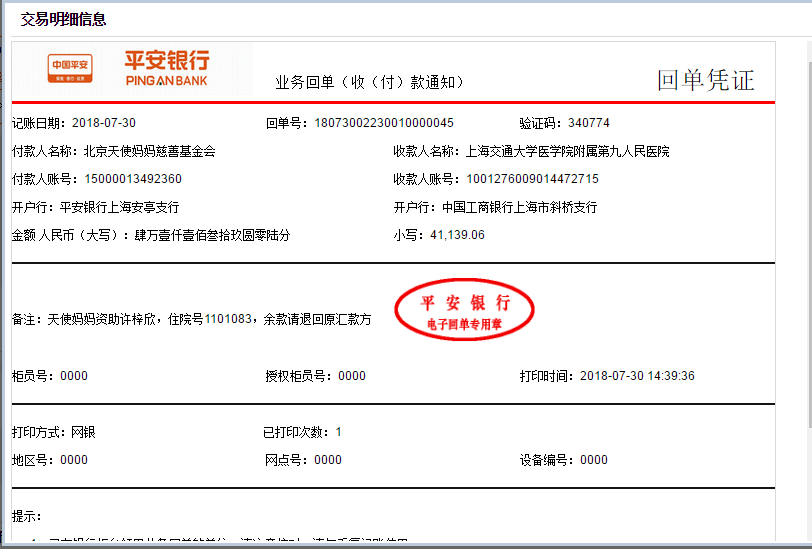Viewport: 812px width, 549px height.
Task: Click the 回单凭证 title text
Action: 706,80
